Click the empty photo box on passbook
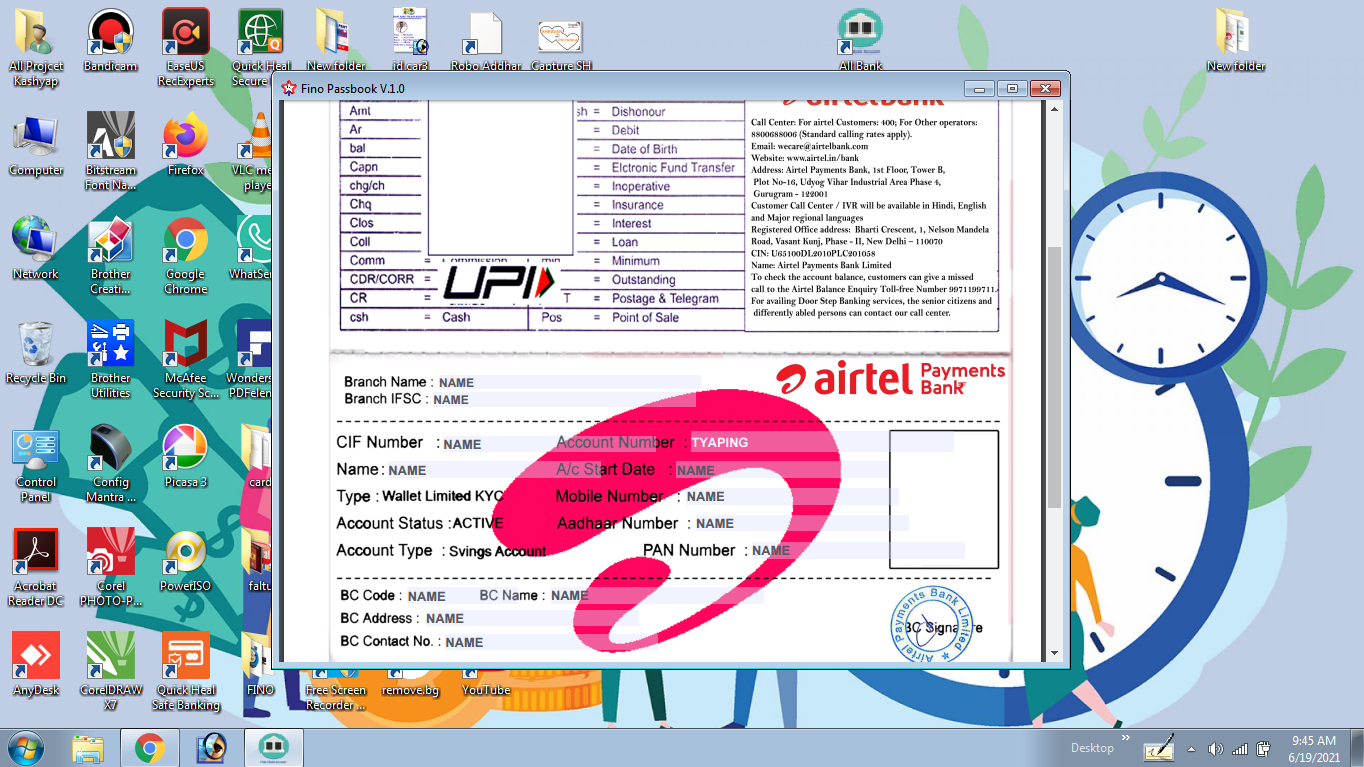The height and width of the screenshot is (767, 1364). 944,500
